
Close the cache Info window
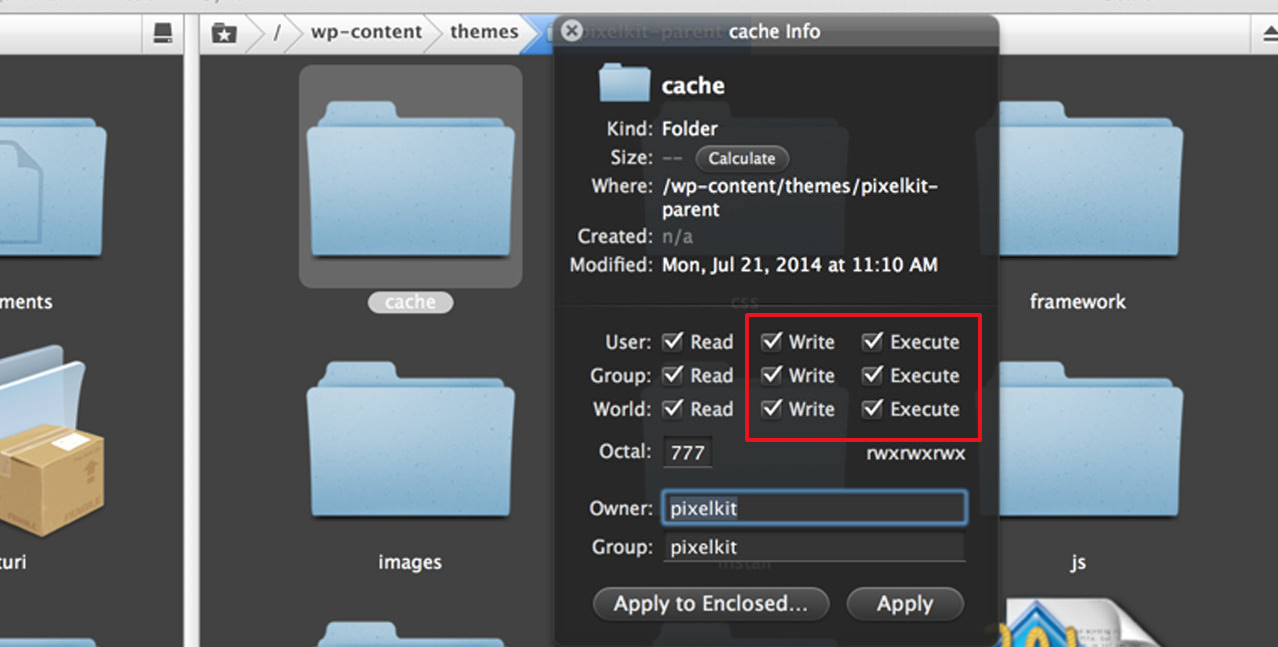[572, 31]
